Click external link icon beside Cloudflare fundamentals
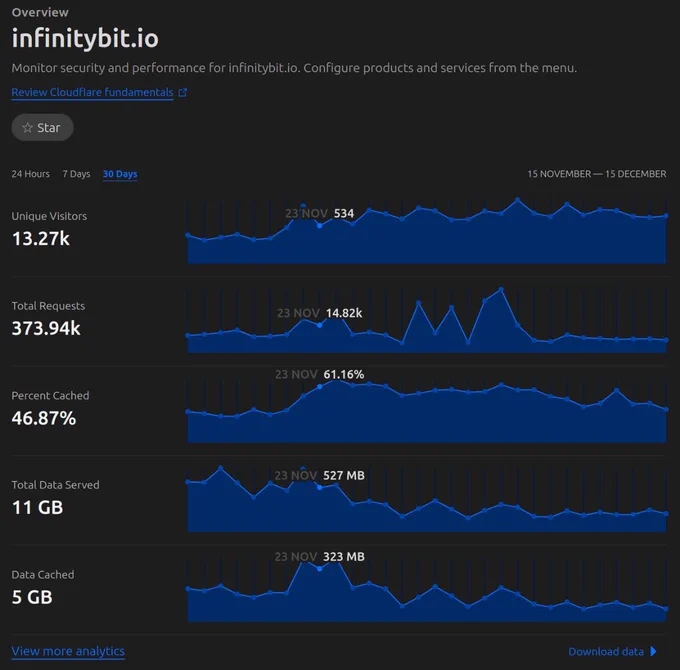Screen dimensions: 680x670 (183, 92)
